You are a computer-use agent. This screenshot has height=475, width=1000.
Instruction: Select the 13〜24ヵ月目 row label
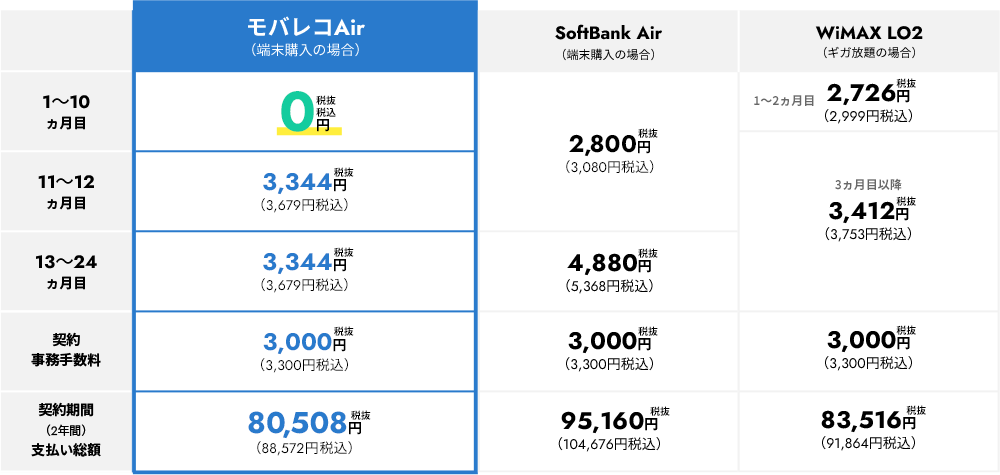click(67, 272)
